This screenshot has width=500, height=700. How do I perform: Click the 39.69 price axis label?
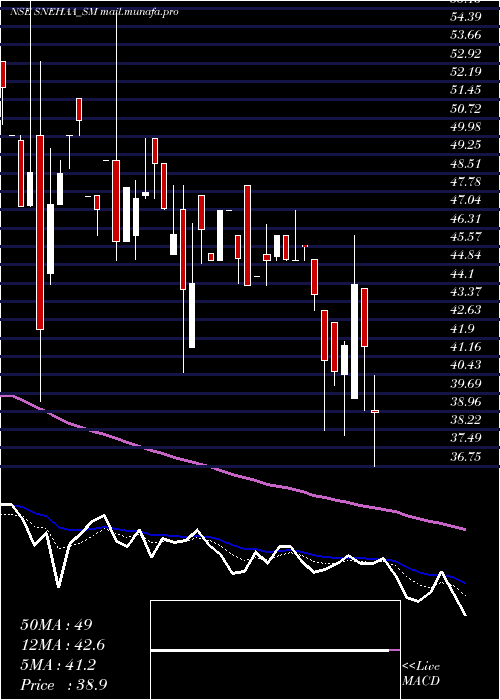464,383
